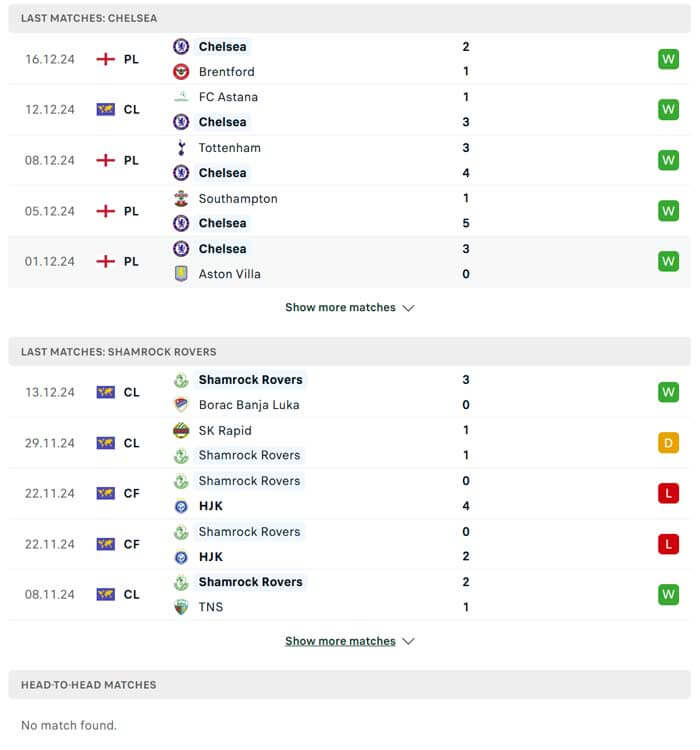700x750 pixels.
Task: Expand Show more matches under Shamrock Rovers
Action: click(x=349, y=641)
